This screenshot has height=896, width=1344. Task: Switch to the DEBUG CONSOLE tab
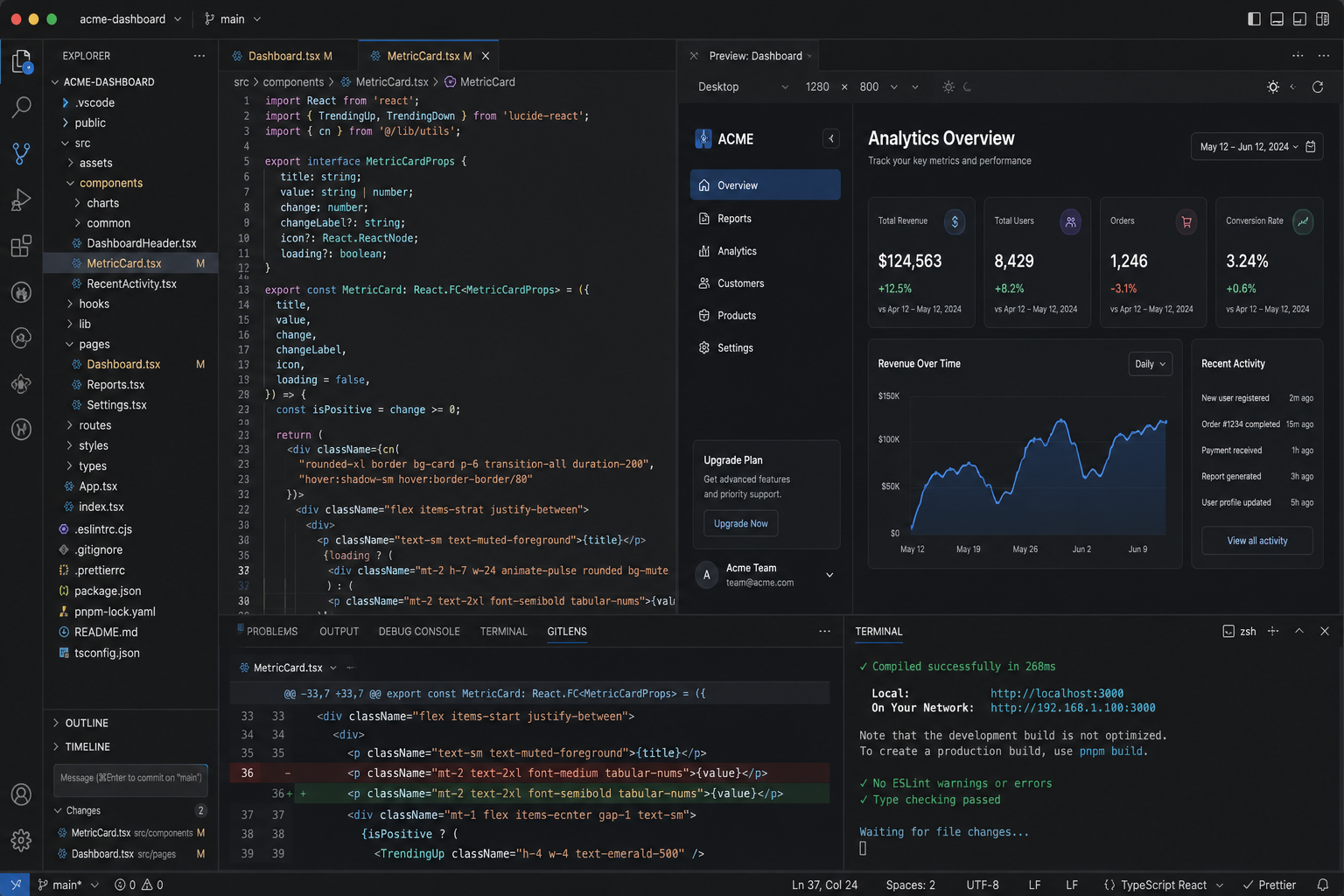pyautogui.click(x=419, y=631)
